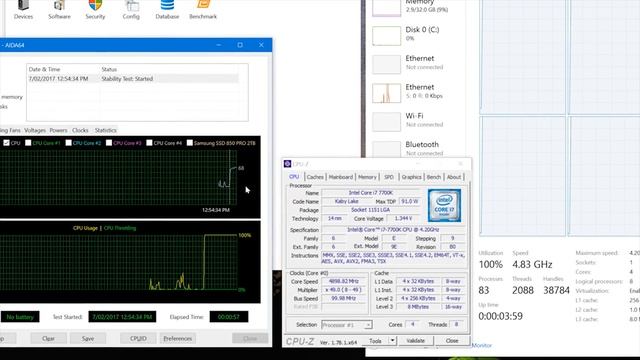
Task: Click the Validate button in CPU-Z
Action: coord(416,340)
